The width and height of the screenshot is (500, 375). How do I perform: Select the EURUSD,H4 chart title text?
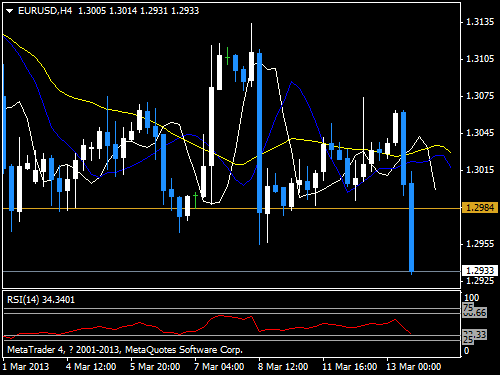(45, 11)
